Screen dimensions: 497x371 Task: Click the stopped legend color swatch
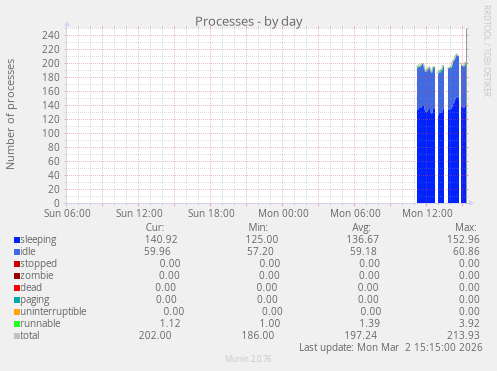pyautogui.click(x=17, y=264)
